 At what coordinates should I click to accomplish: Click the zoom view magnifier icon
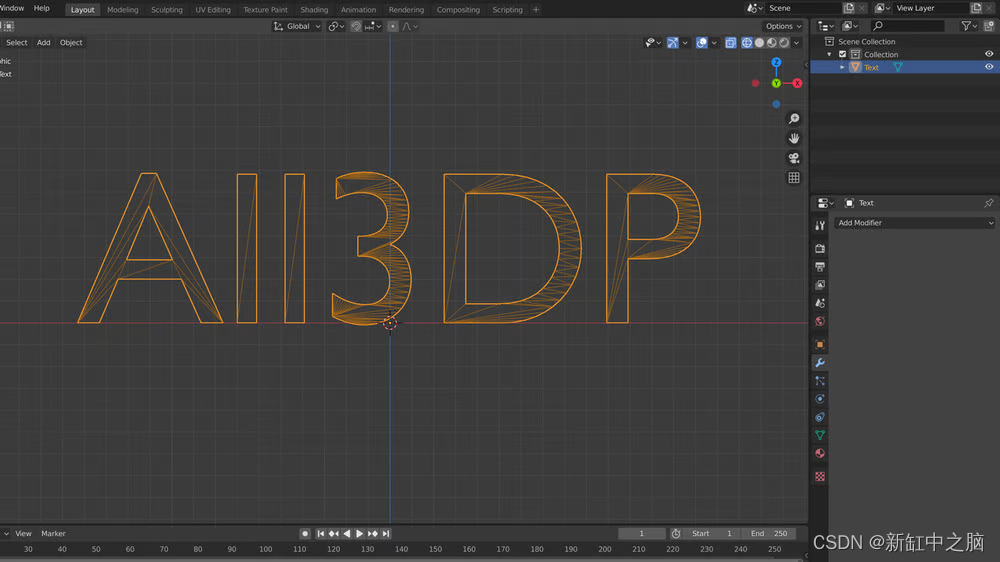click(793, 119)
